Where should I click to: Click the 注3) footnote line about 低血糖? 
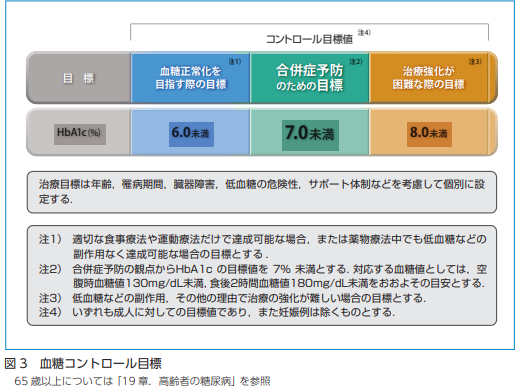coord(232,298)
